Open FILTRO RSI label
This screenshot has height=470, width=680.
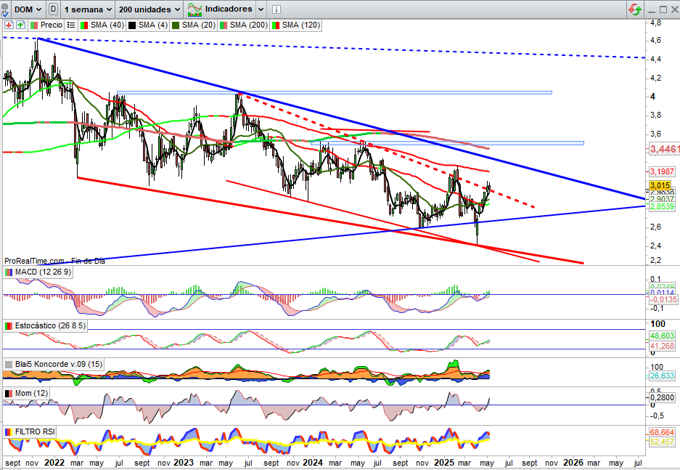tap(35, 431)
